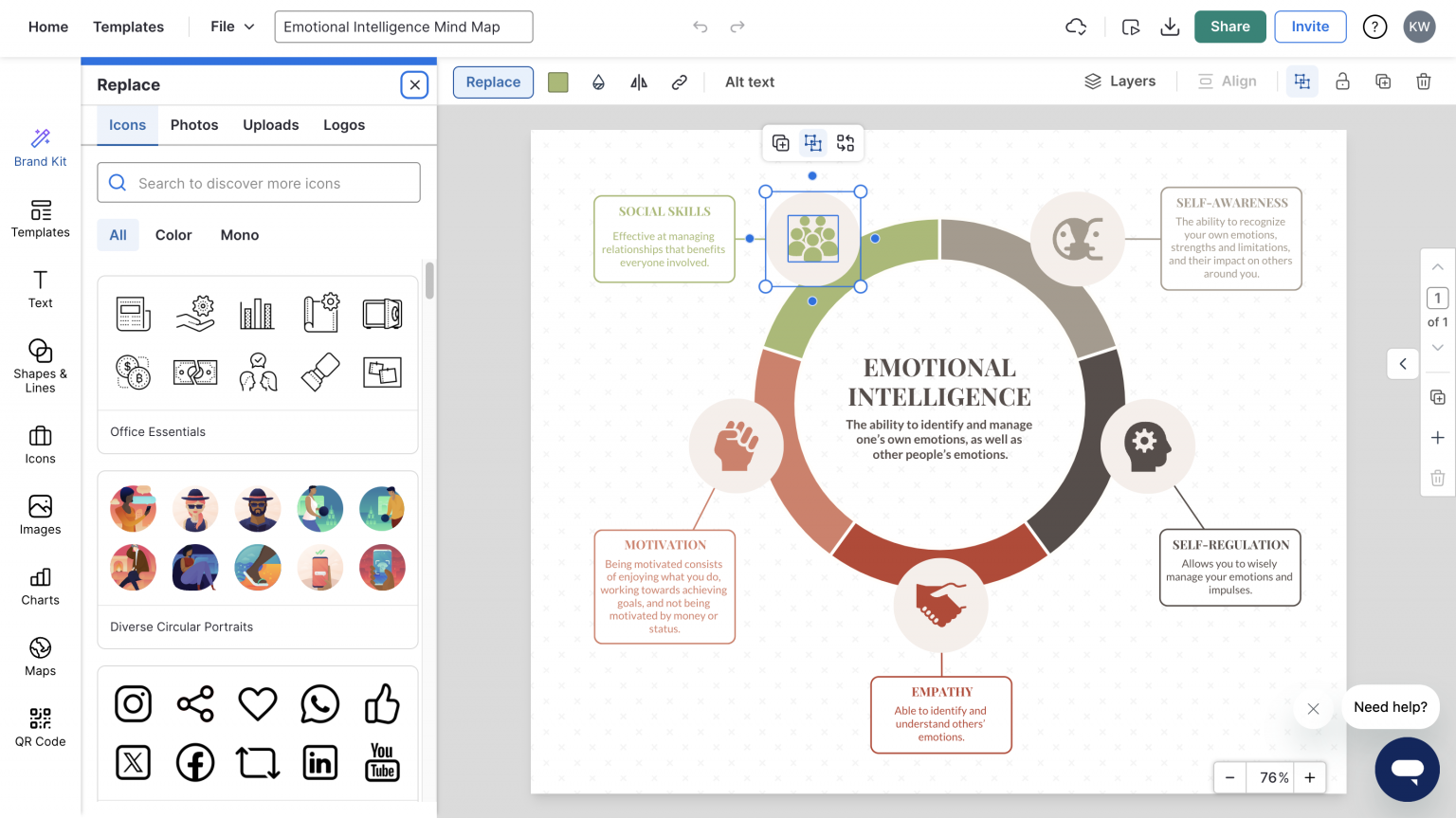Lock the selected element

point(1342,81)
